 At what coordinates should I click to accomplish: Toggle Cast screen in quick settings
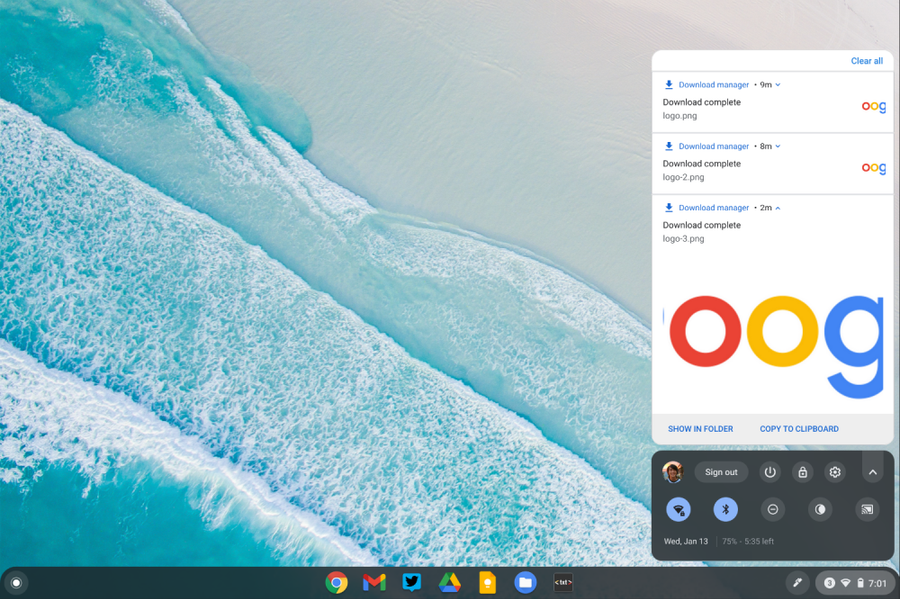point(867,509)
